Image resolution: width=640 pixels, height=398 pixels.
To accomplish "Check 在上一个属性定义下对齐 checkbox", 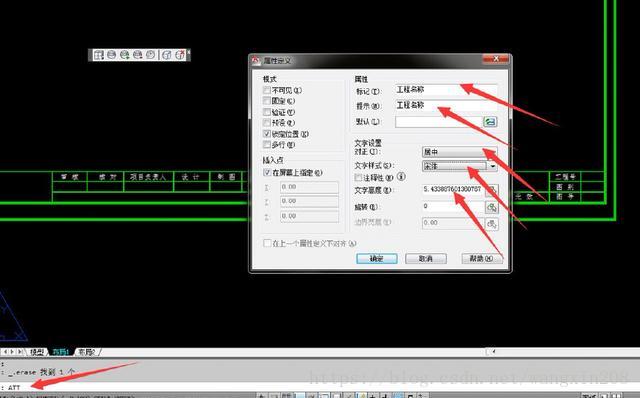I will coord(267,243).
